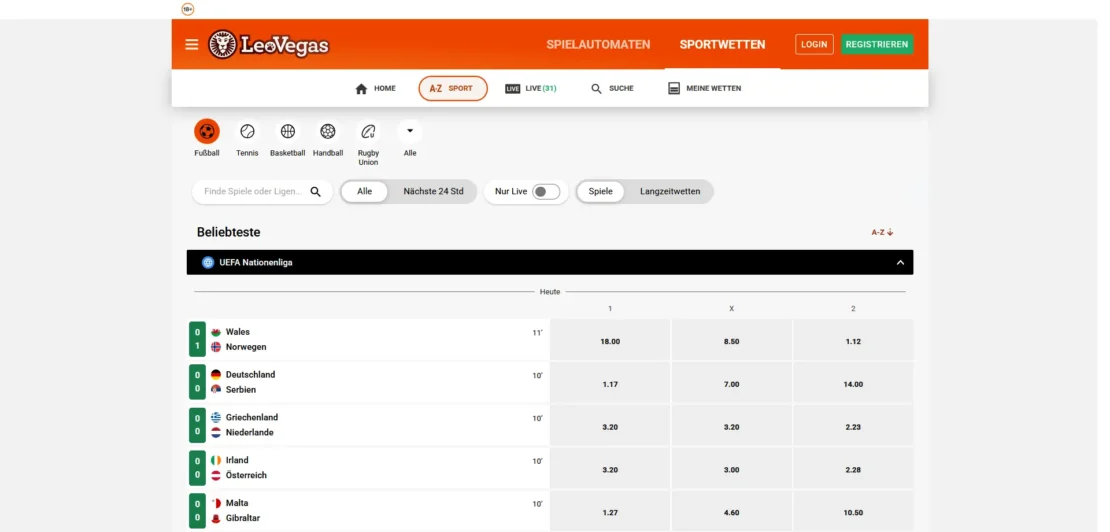
Task: Expand the Alle sports dropdown
Action: [x=410, y=132]
